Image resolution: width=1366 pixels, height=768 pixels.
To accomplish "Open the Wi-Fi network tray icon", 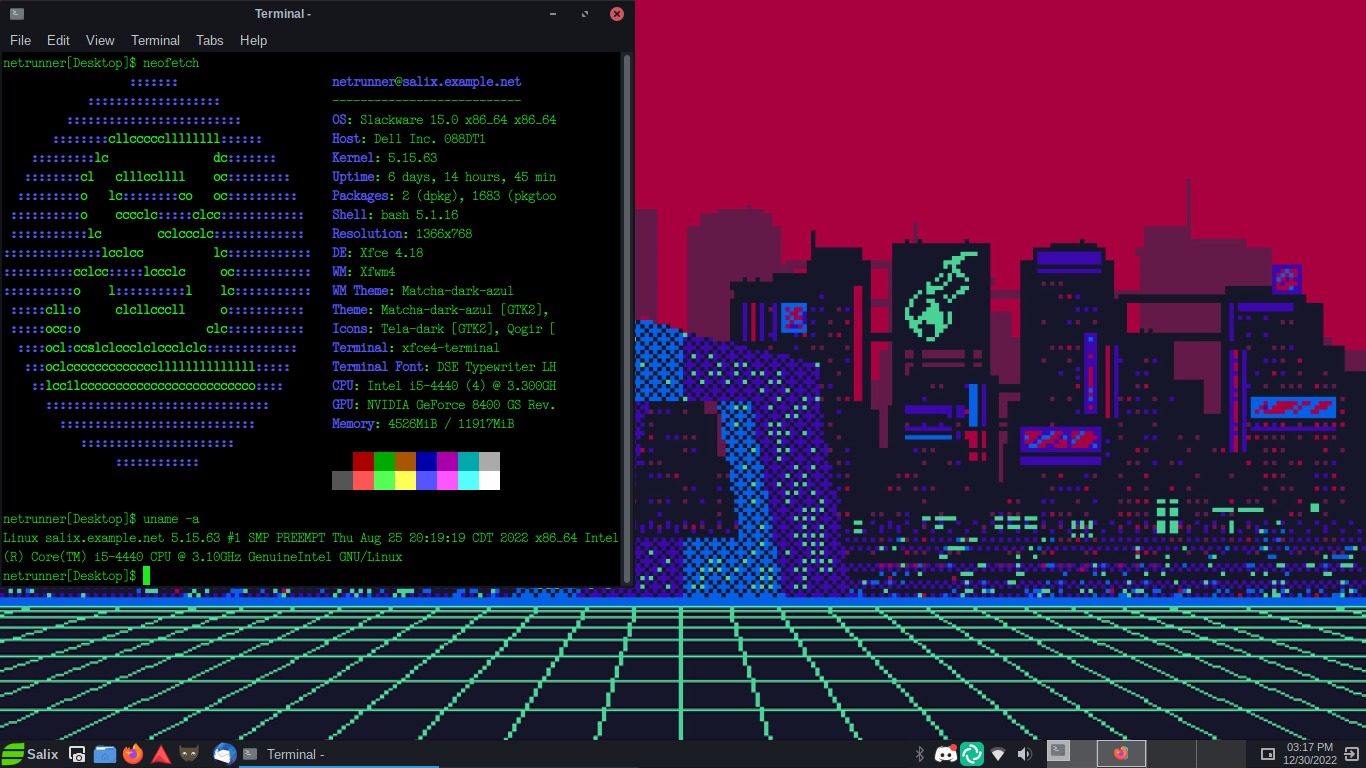I will click(x=997, y=754).
